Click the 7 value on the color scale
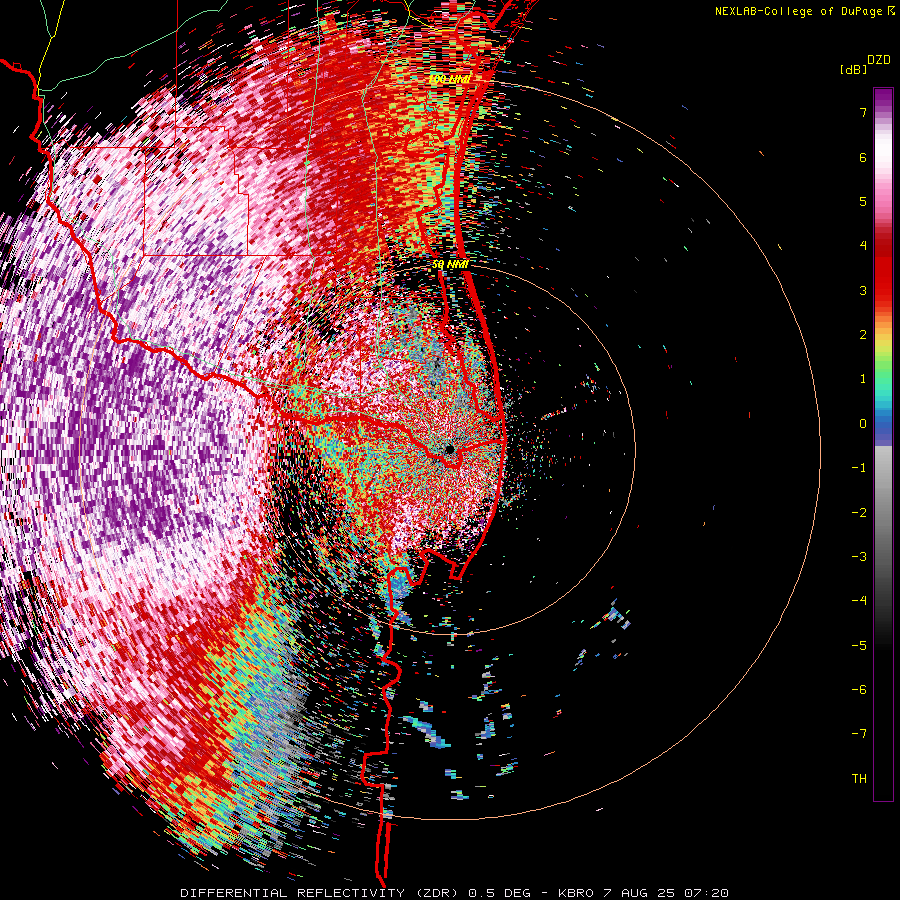This screenshot has width=900, height=900. 863,112
